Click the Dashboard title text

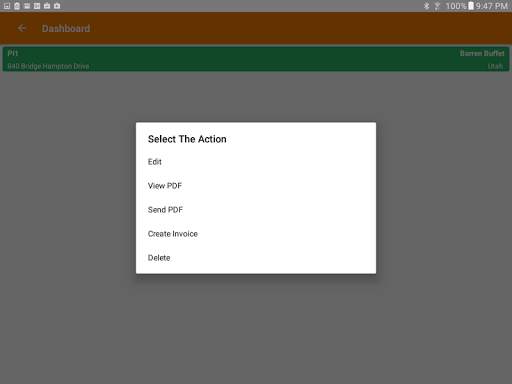point(66,29)
